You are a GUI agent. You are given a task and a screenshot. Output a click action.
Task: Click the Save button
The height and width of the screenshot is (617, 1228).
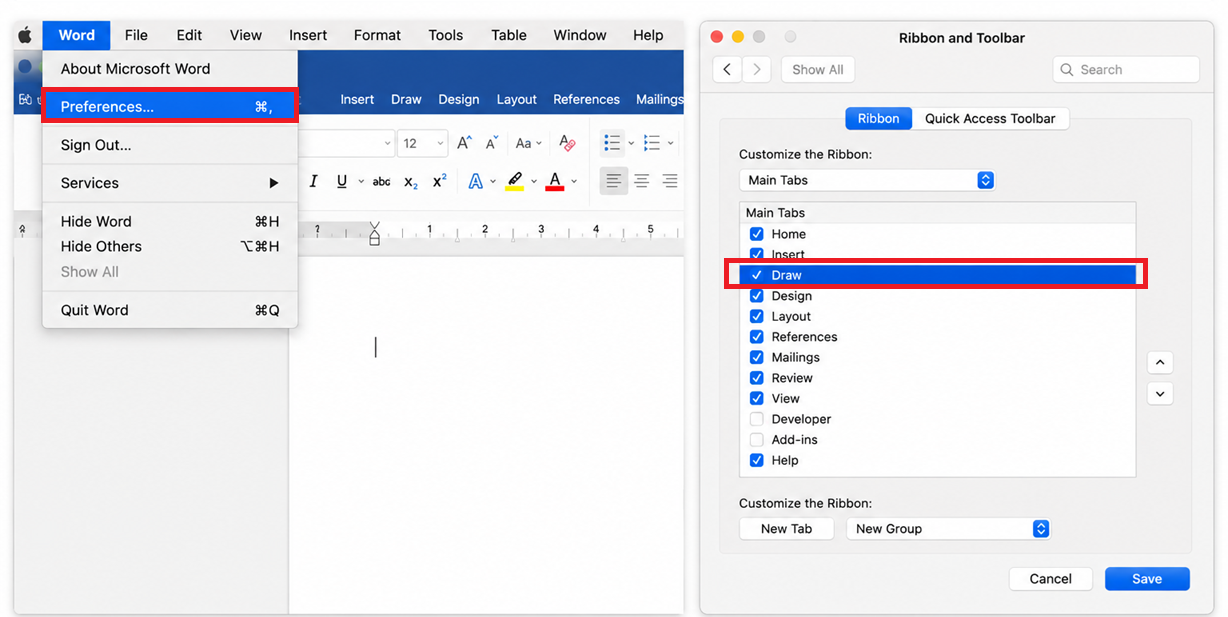1147,578
